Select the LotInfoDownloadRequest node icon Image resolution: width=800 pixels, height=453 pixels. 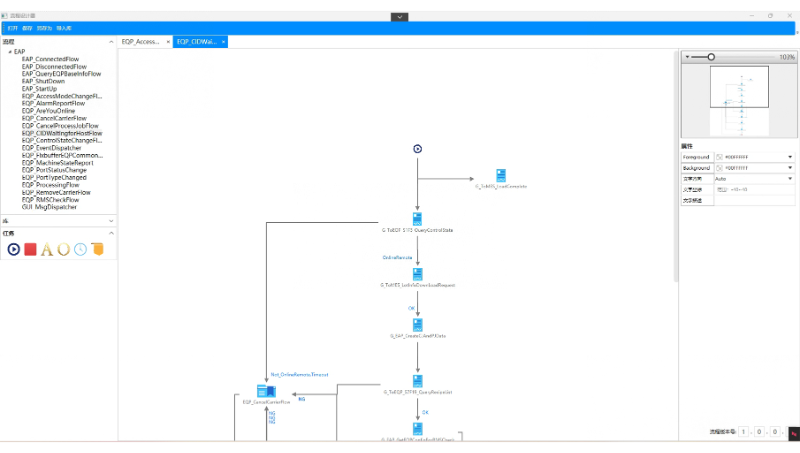[x=417, y=274]
